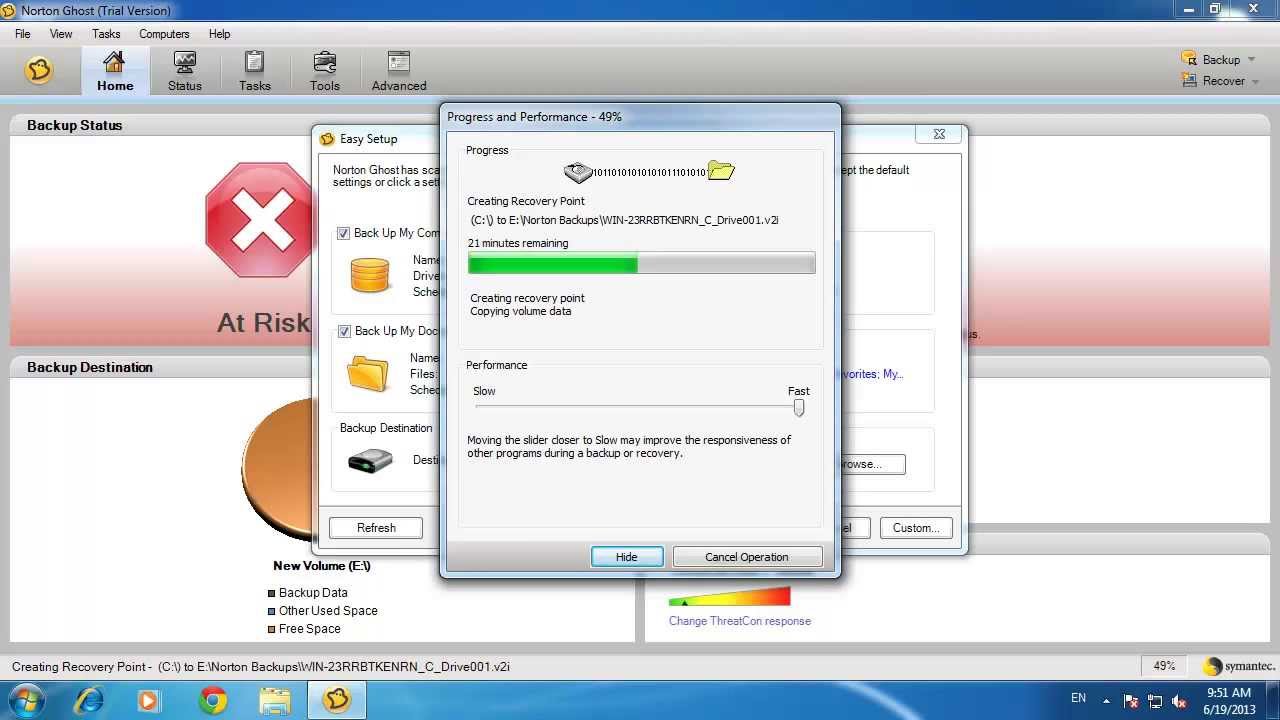Image resolution: width=1280 pixels, height=720 pixels.
Task: Show hidden system tray icons
Action: [x=1106, y=700]
